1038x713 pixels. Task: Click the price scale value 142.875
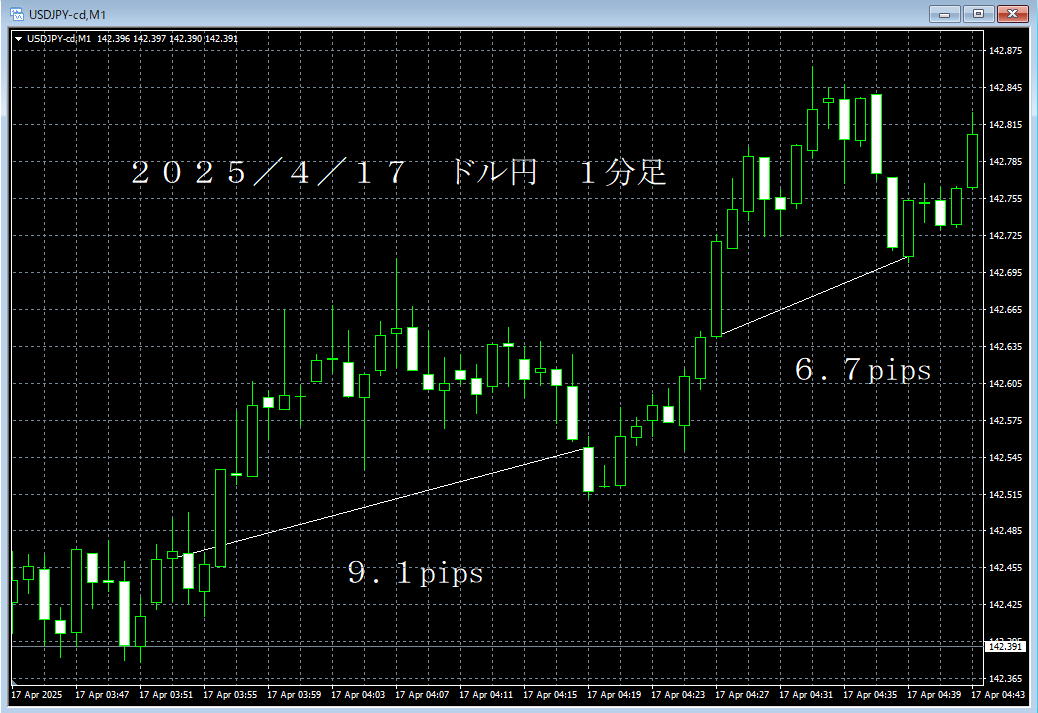(1005, 51)
